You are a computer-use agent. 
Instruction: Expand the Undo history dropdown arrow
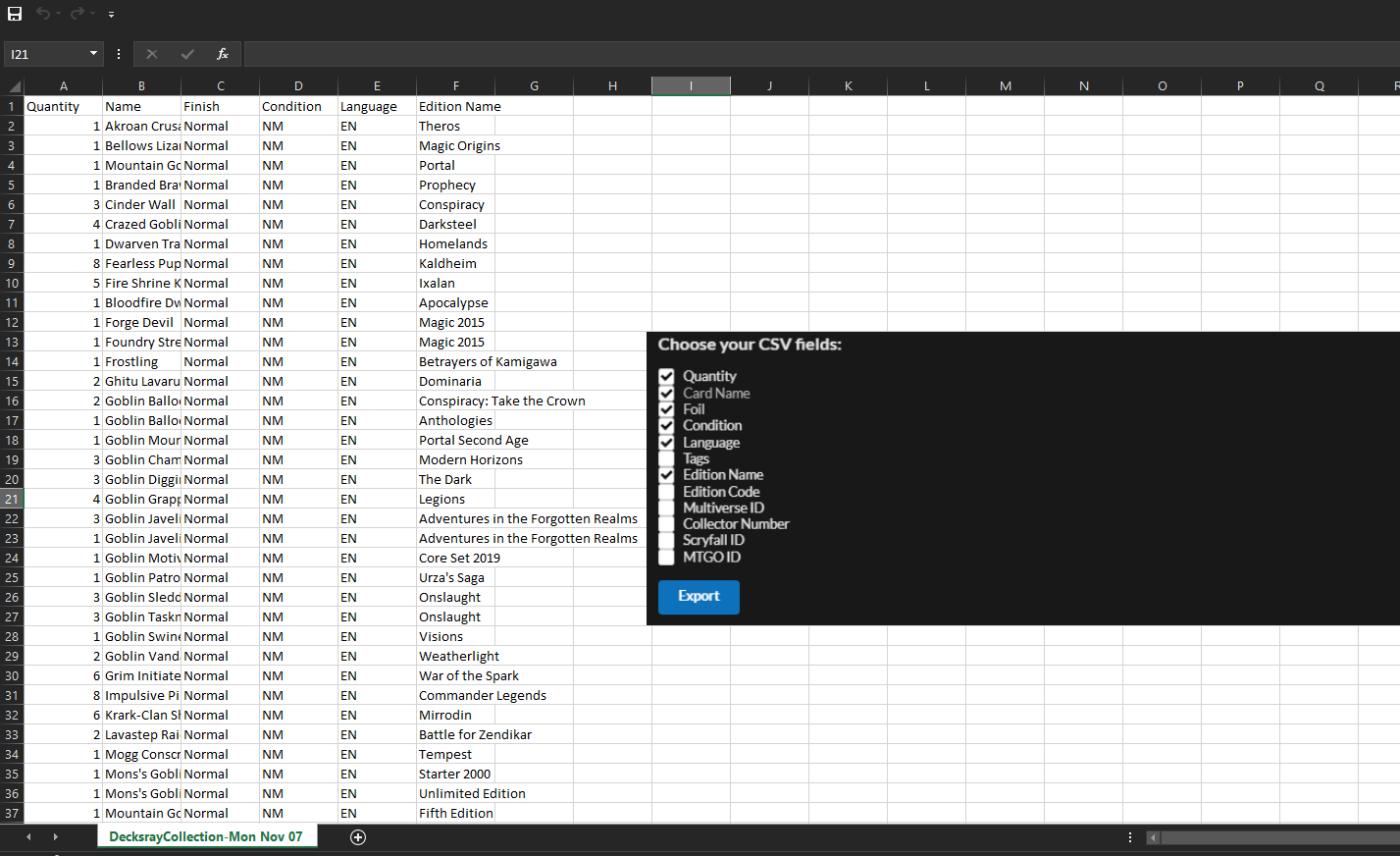coord(59,14)
